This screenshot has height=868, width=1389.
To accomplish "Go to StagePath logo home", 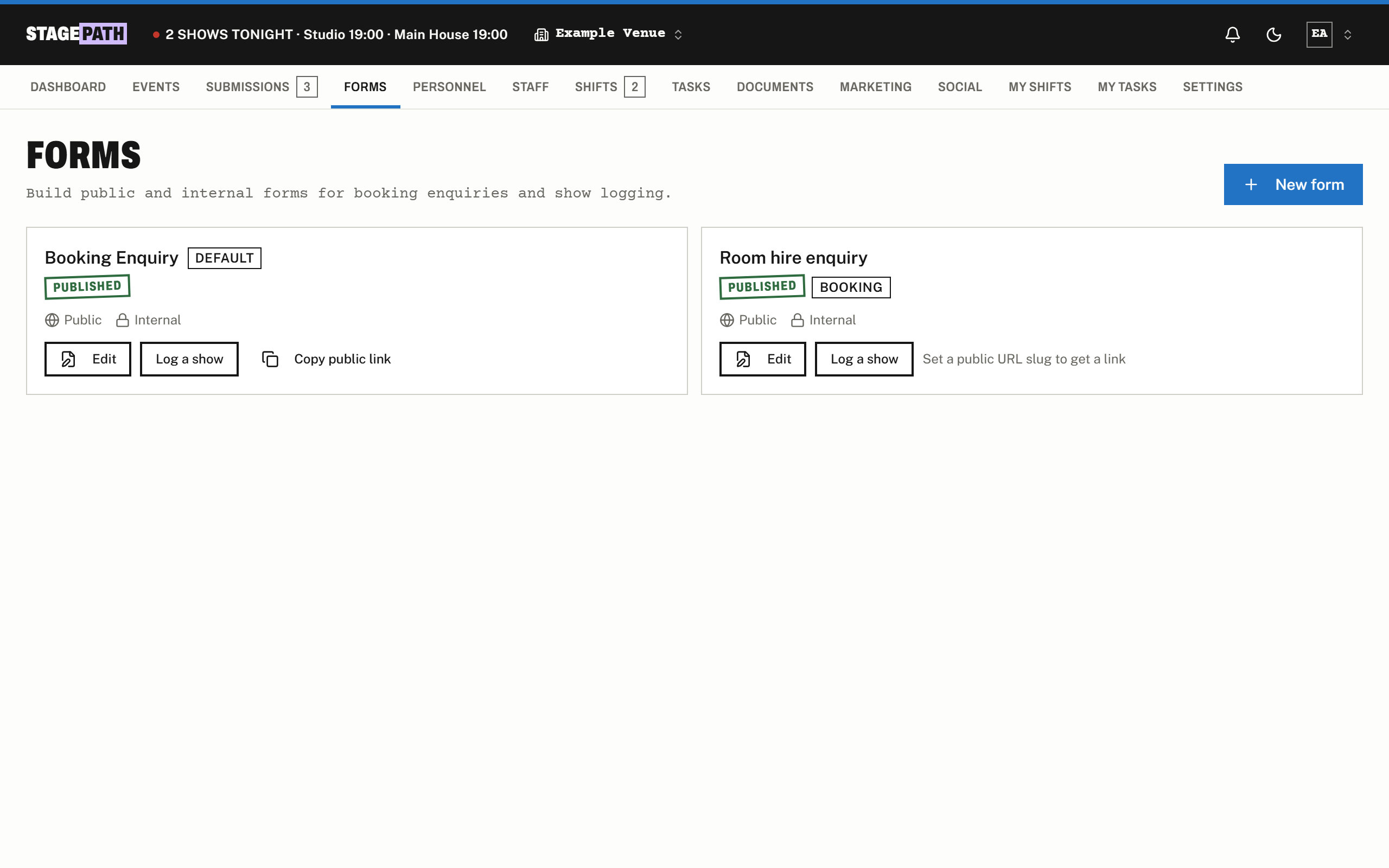I will (x=77, y=34).
